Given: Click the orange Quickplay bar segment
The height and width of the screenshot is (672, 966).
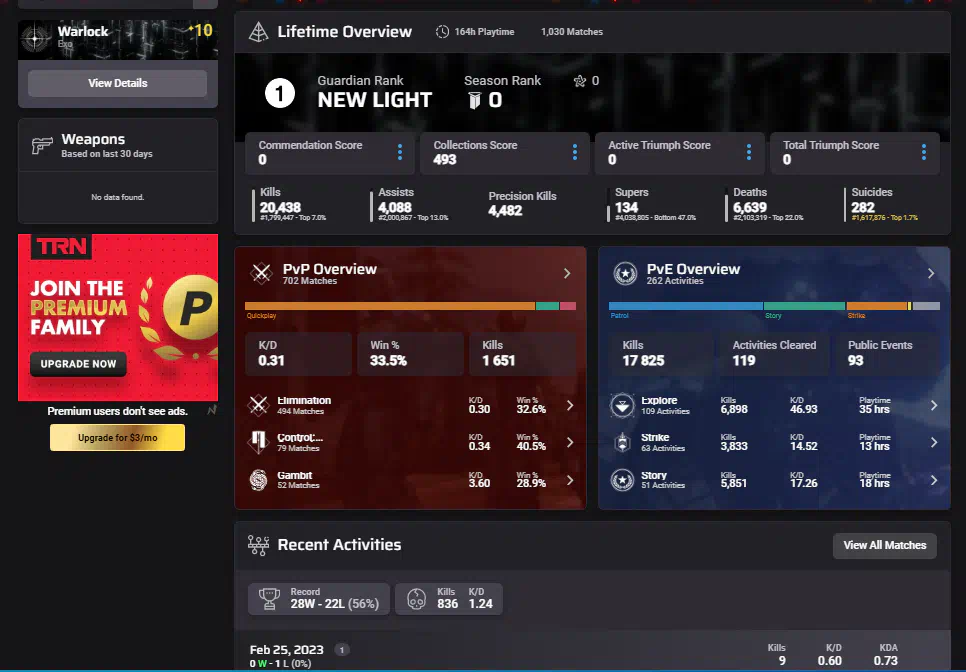Looking at the screenshot, I should [389, 306].
